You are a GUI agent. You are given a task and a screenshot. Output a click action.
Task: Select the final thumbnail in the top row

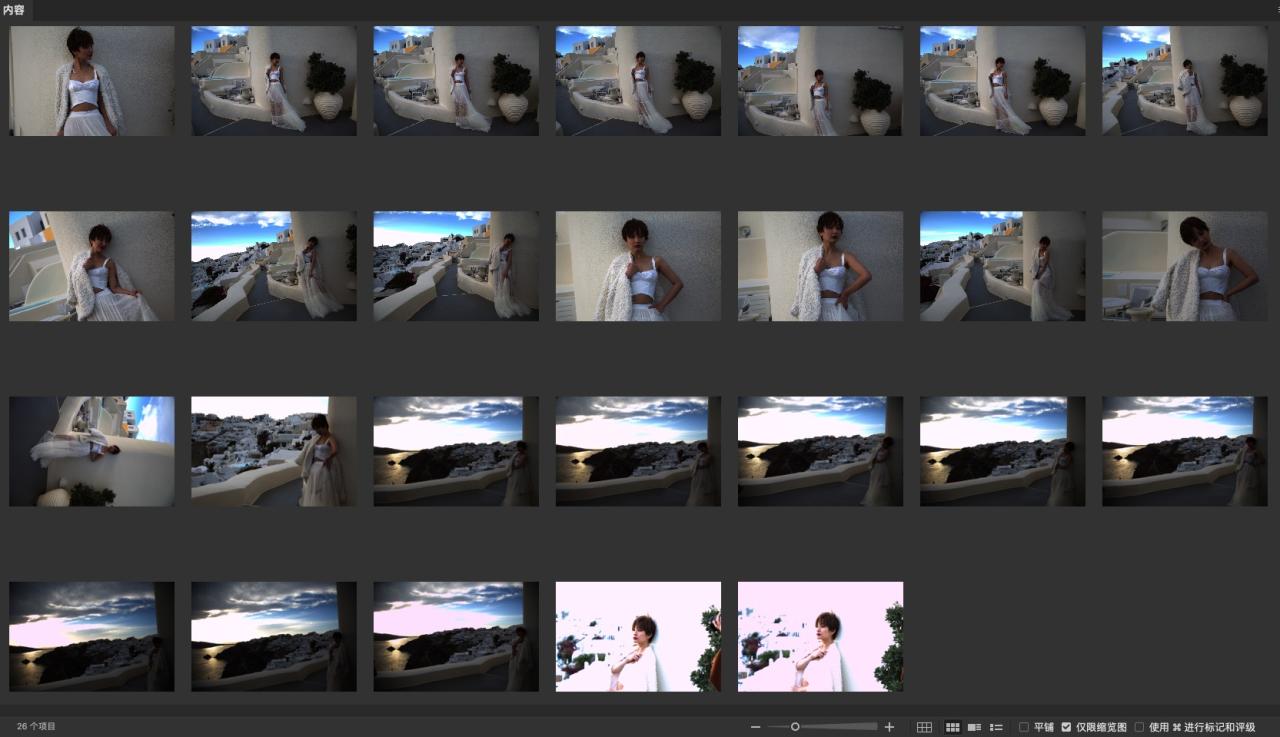pos(1184,81)
